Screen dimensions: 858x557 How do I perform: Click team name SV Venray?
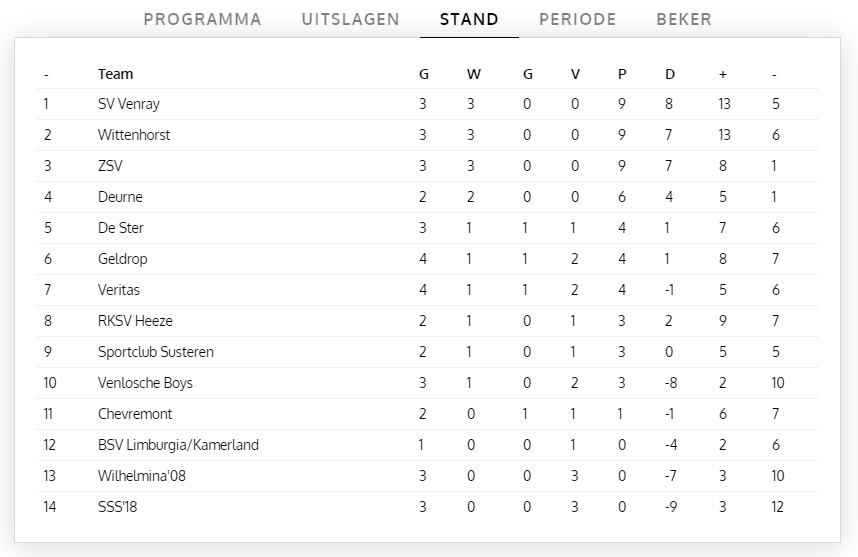pyautogui.click(x=128, y=104)
